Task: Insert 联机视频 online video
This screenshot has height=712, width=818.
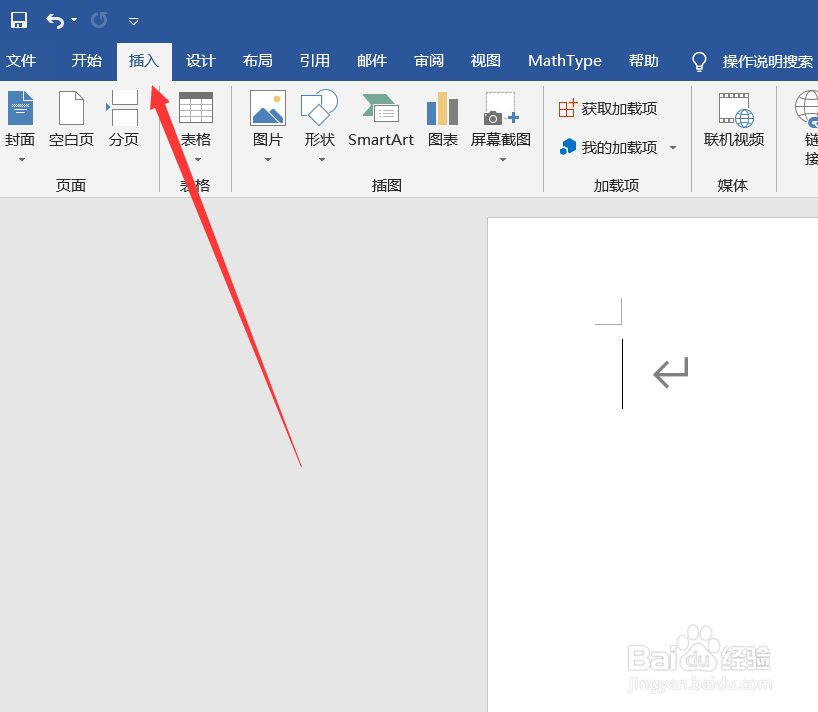Action: [x=734, y=119]
